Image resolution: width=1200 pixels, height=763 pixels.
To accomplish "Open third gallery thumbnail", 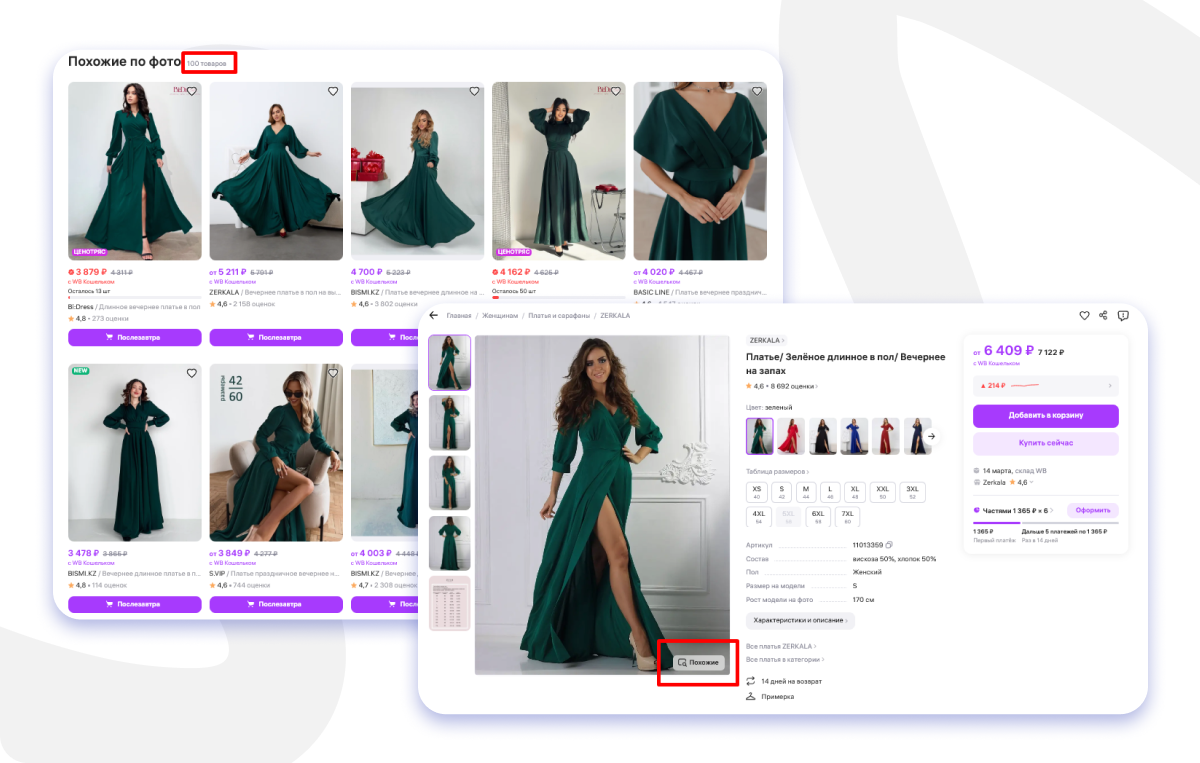I will (449, 483).
